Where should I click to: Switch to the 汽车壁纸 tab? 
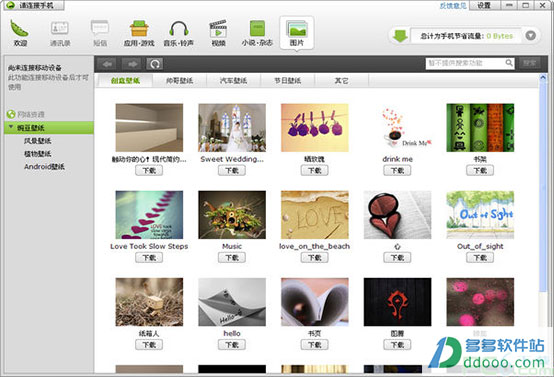[x=234, y=81]
